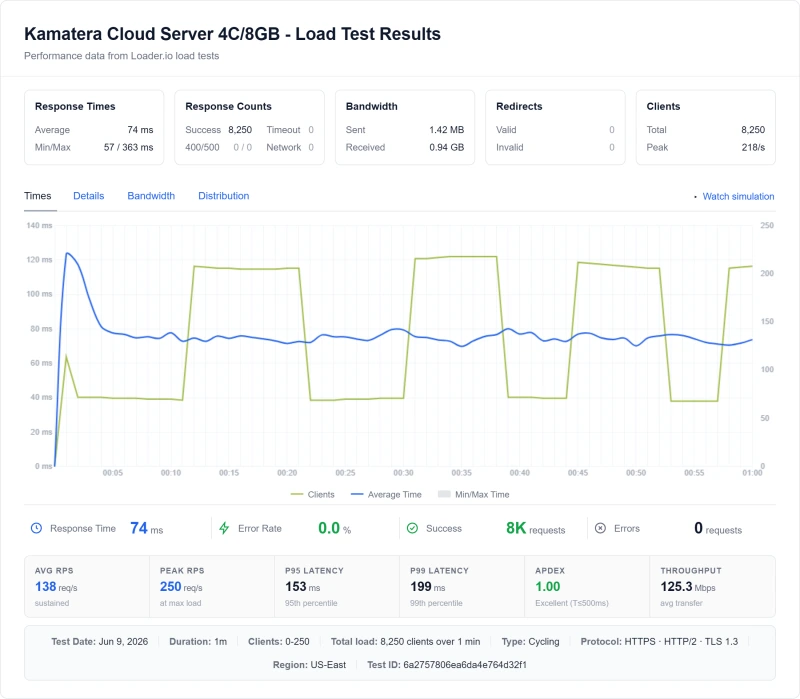Switch to the Details tab
Screen dimensions: 800x699
point(89,196)
